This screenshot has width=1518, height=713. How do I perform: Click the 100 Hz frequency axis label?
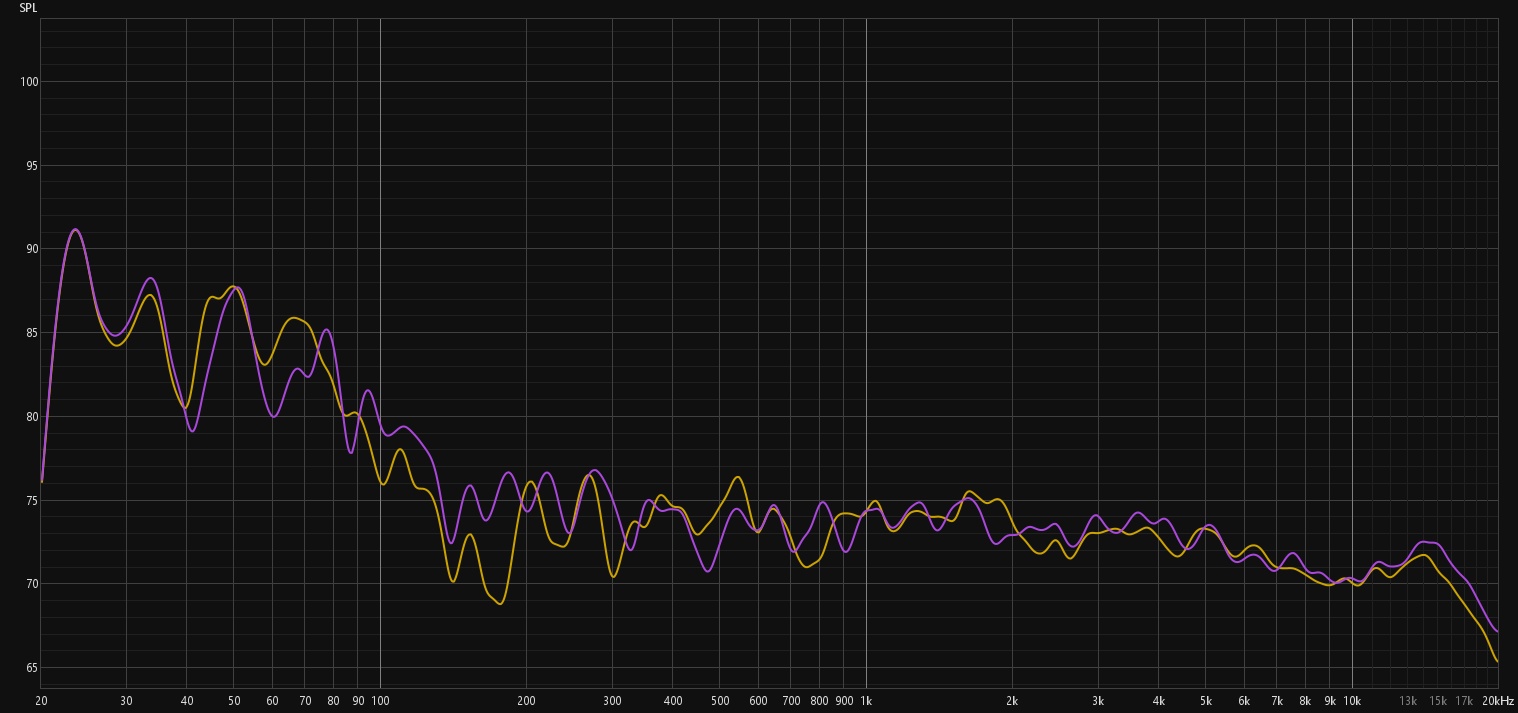[380, 701]
